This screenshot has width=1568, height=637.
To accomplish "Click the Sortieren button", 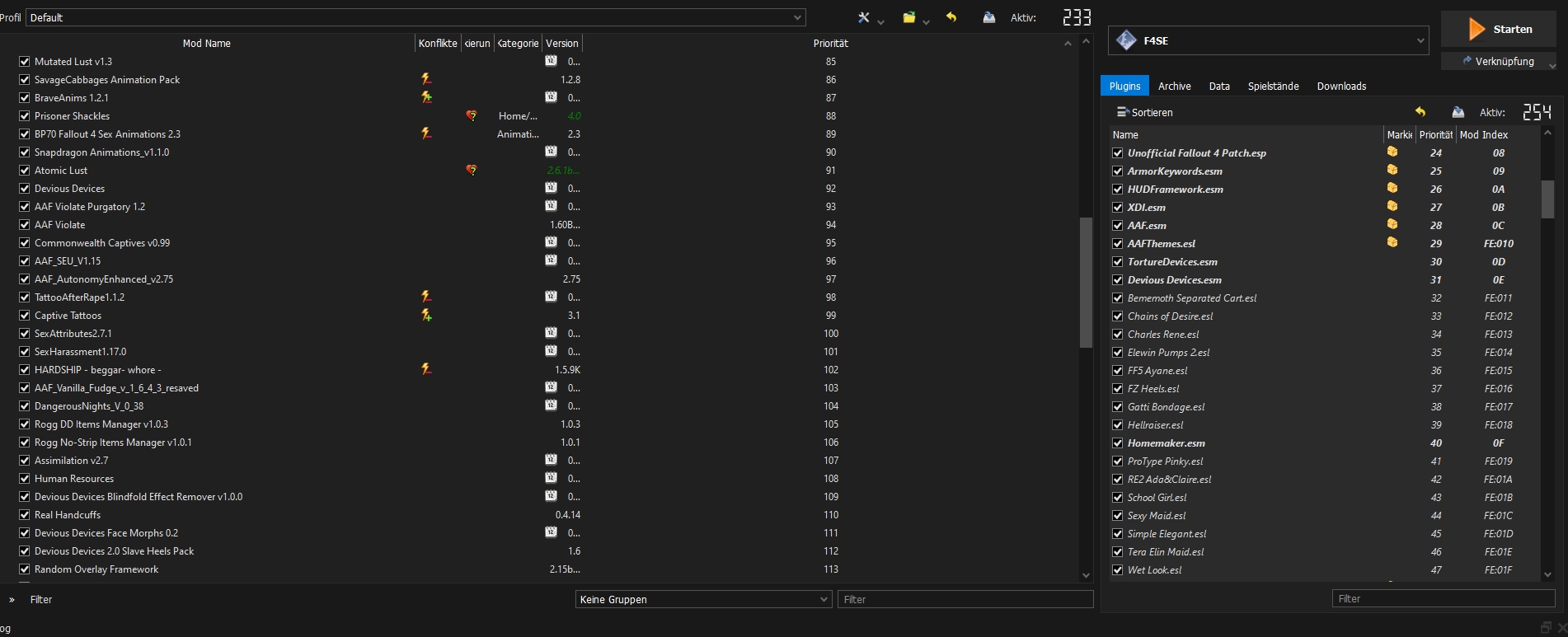I will tap(1144, 112).
